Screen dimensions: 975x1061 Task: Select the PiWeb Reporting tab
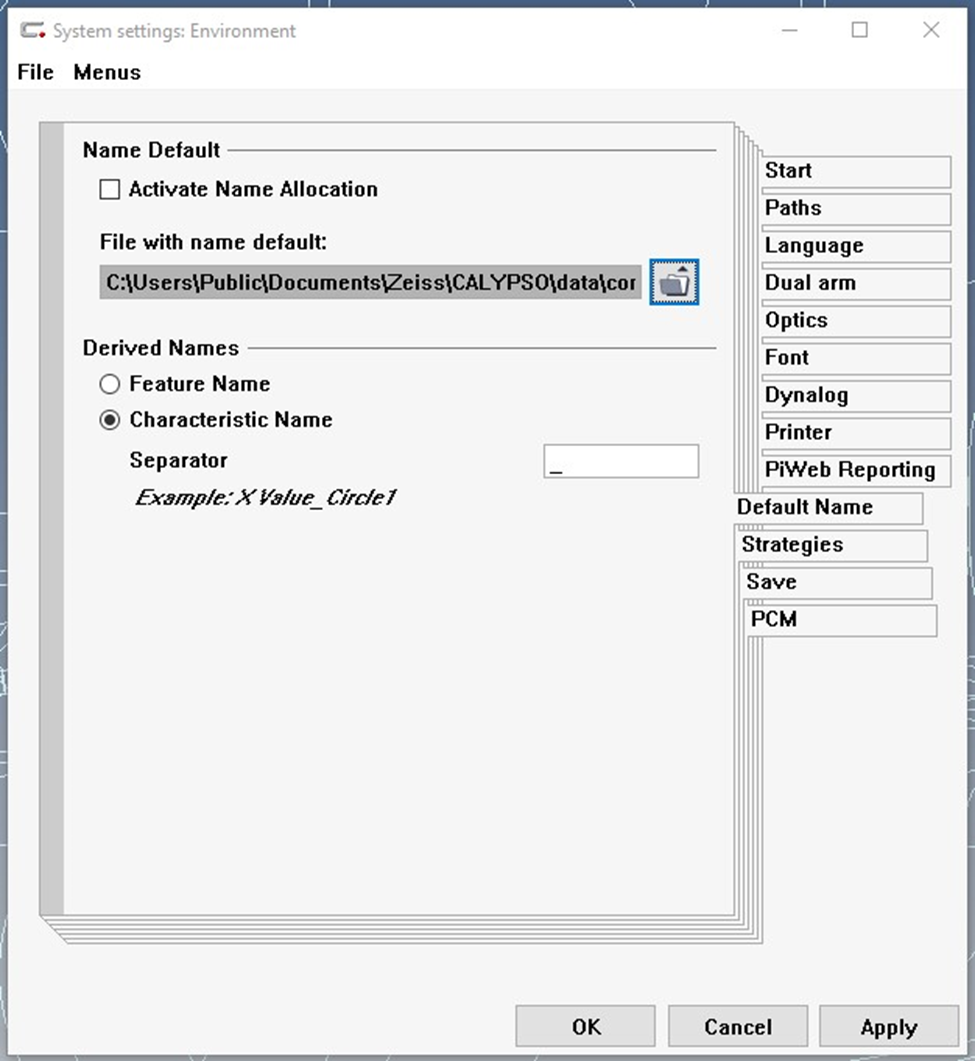tap(856, 470)
